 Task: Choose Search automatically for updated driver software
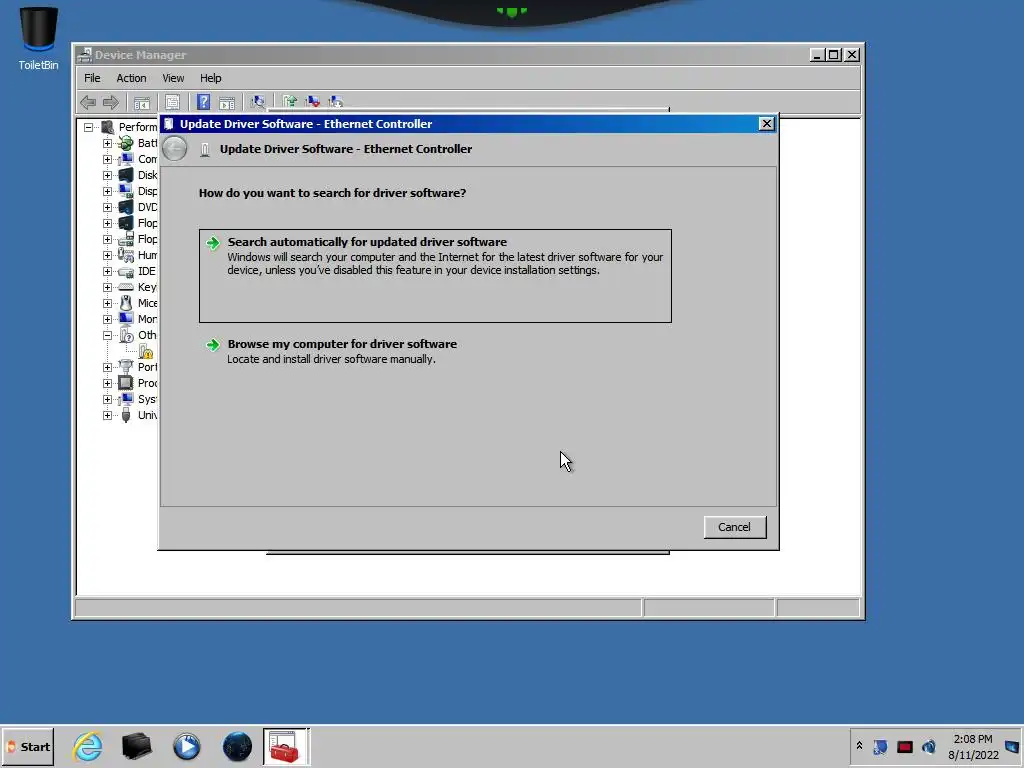(x=435, y=275)
